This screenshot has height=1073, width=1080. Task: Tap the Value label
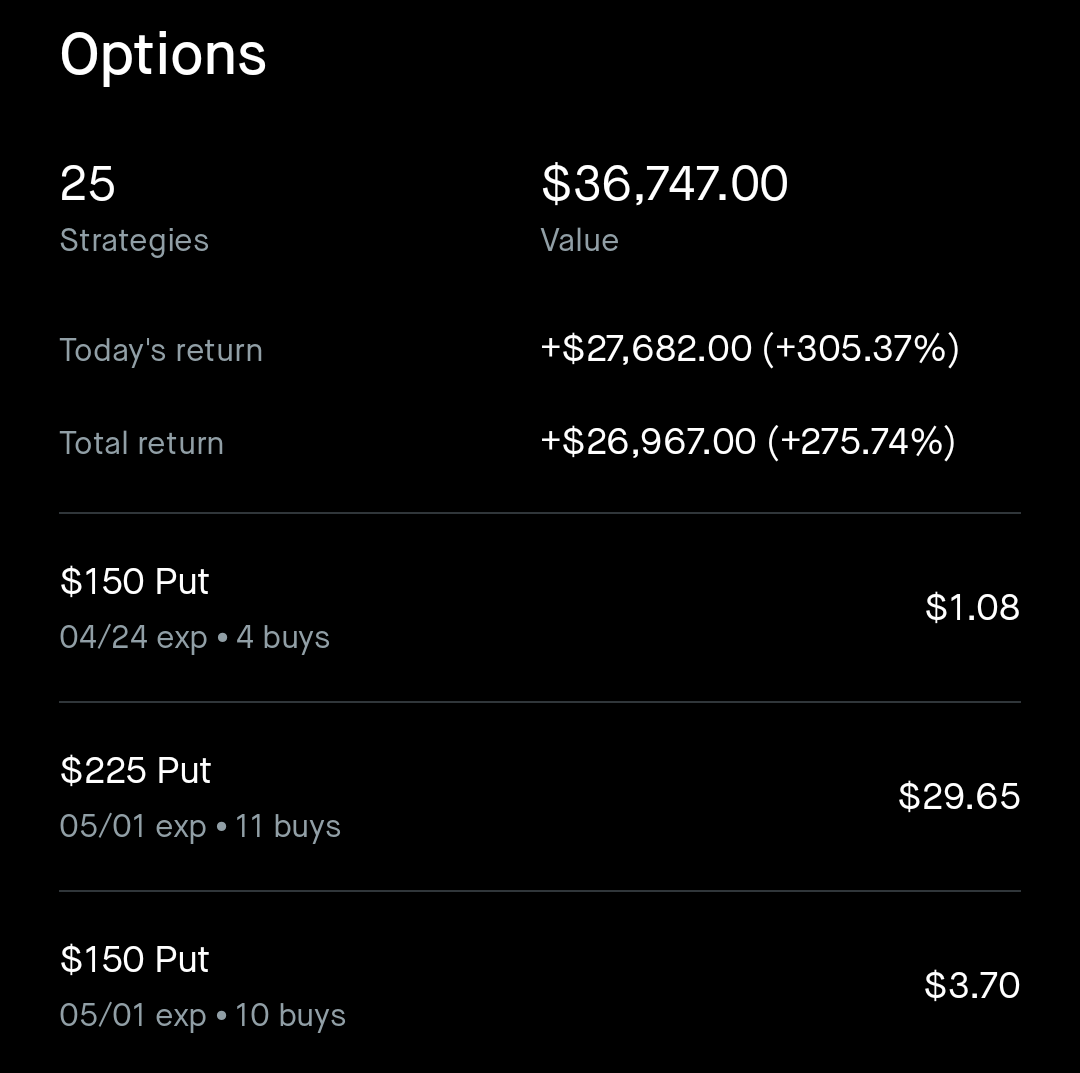point(579,241)
